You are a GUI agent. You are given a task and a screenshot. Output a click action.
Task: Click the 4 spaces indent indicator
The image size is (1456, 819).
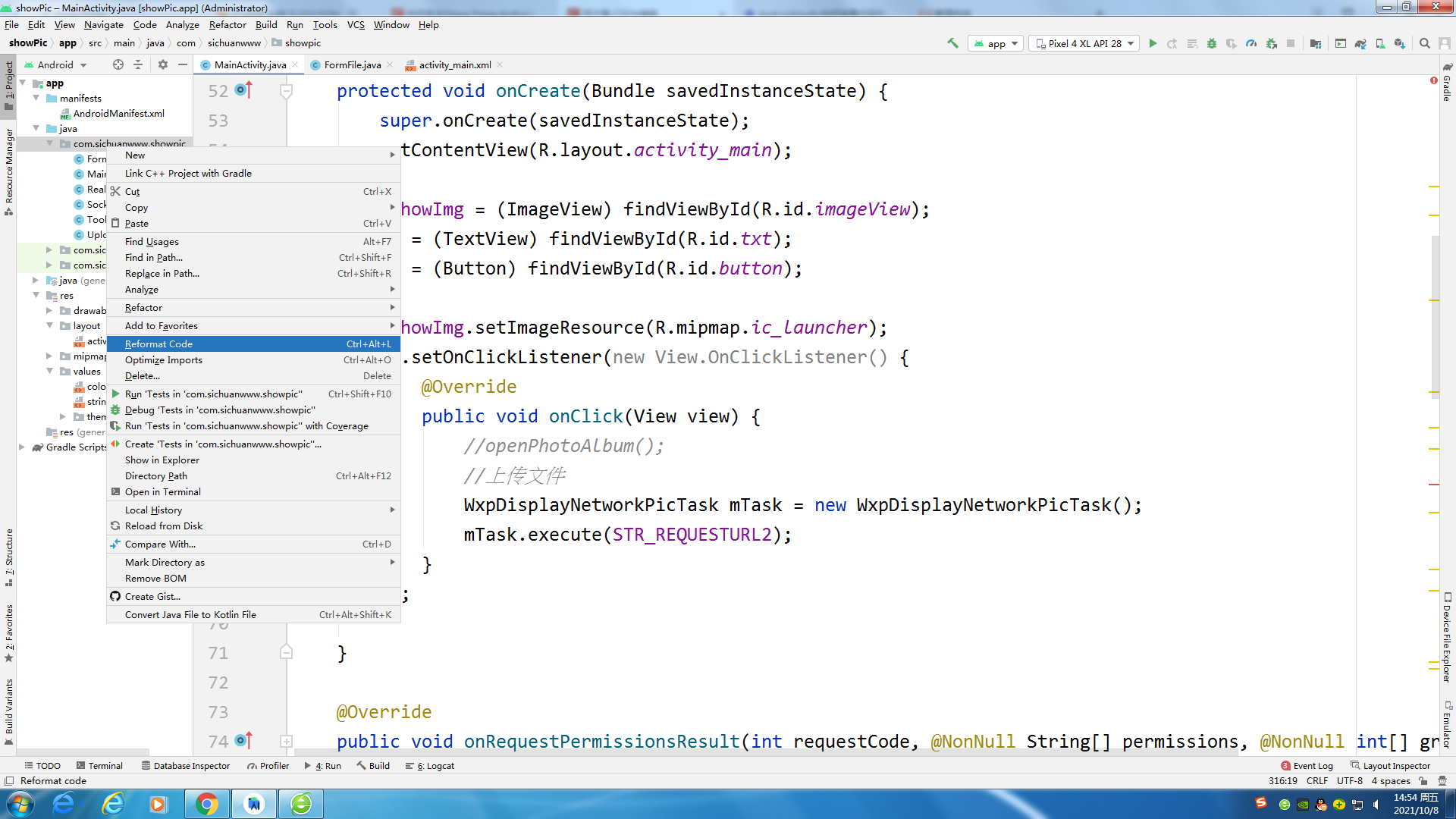click(1390, 780)
